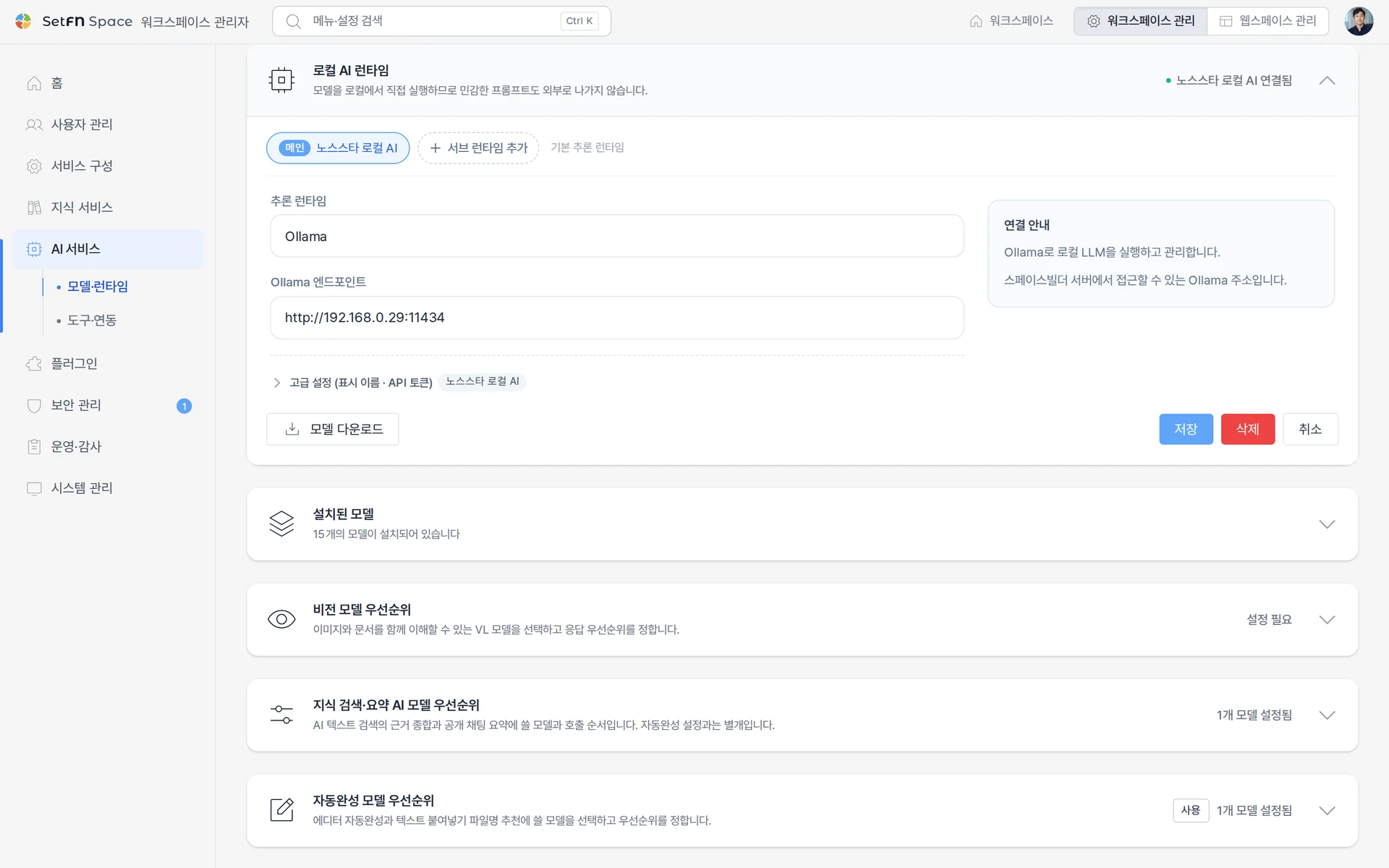1389x868 pixels.
Task: Click the search magnifier icon
Action: (x=293, y=21)
